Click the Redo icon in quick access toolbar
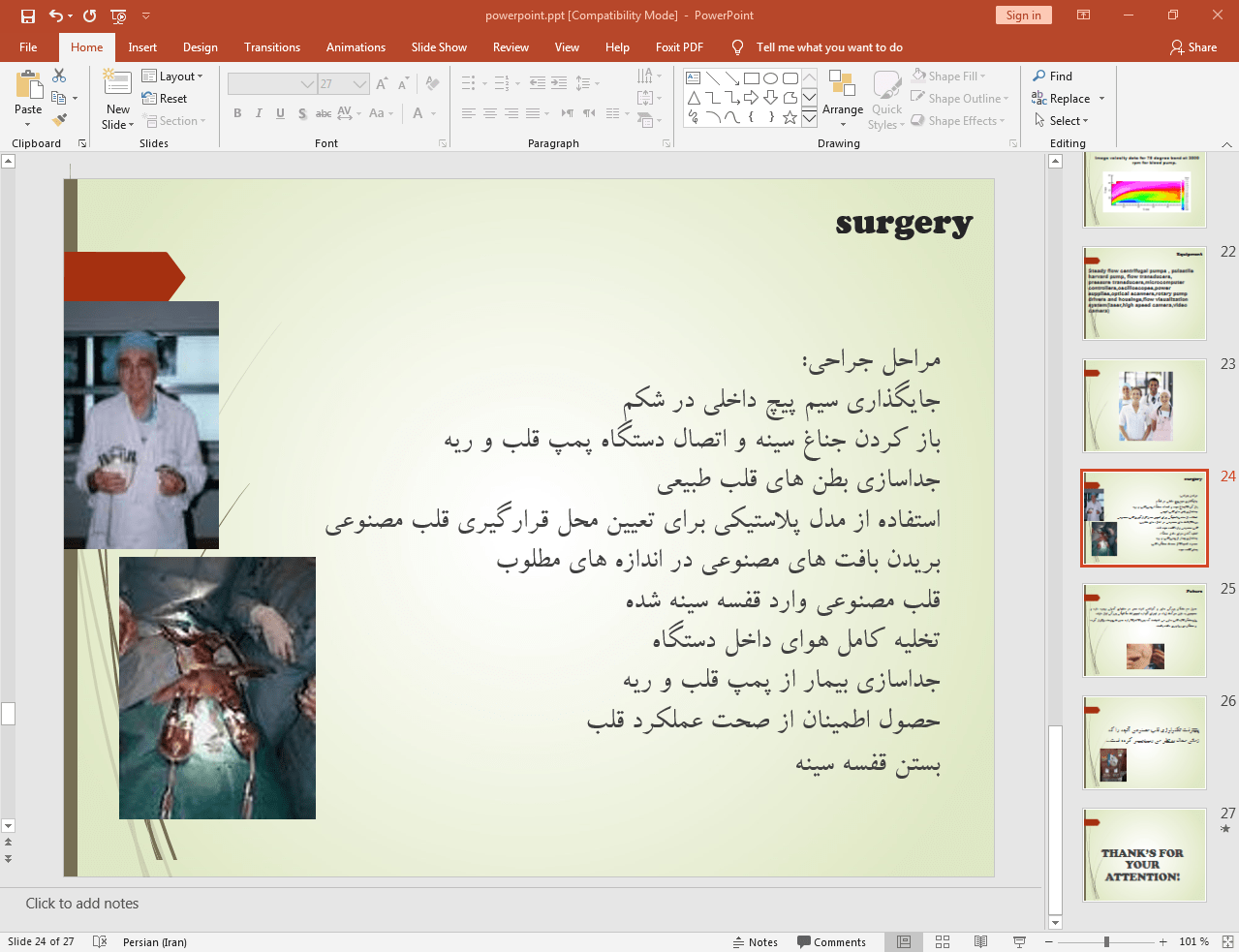 [x=90, y=15]
